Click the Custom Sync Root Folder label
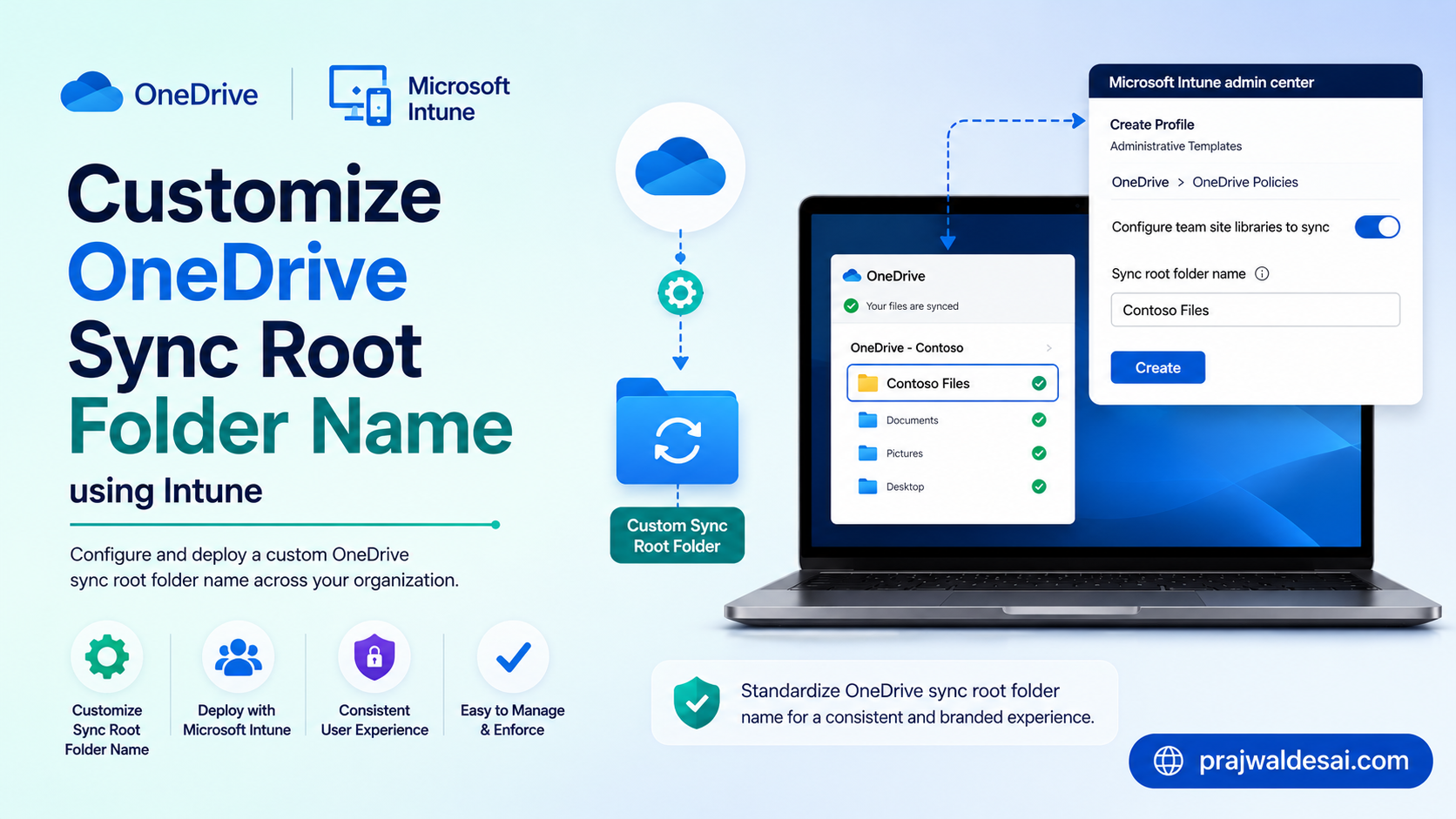This screenshot has height=819, width=1456. [677, 535]
